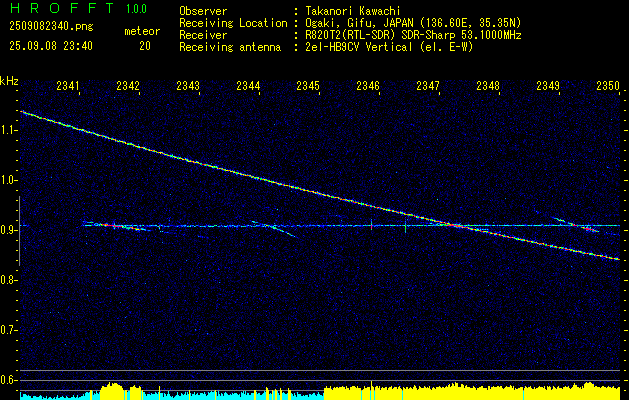Click the 2344 time axis label
The width and height of the screenshot is (629, 400).
[248, 85]
